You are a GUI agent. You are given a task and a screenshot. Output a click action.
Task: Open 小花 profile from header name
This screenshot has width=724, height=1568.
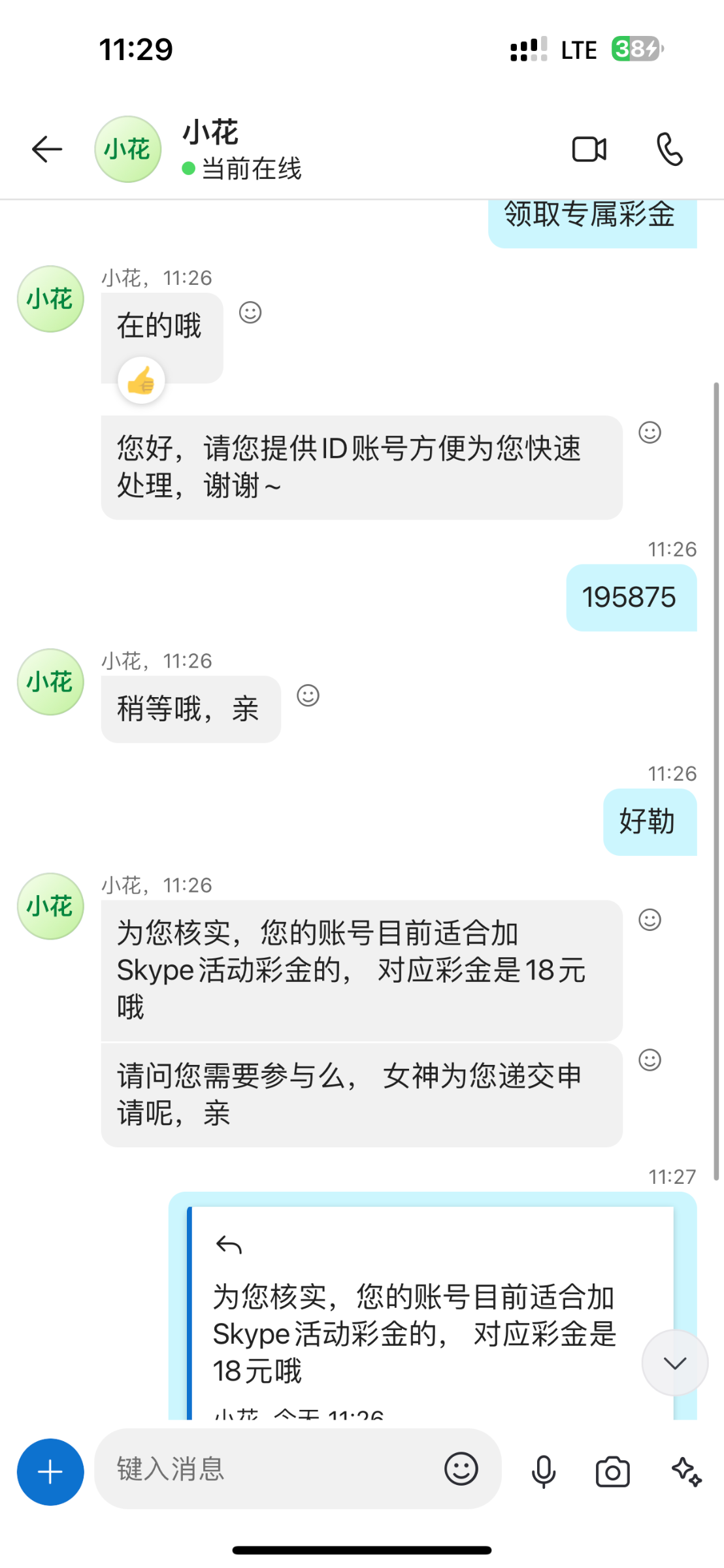(210, 133)
